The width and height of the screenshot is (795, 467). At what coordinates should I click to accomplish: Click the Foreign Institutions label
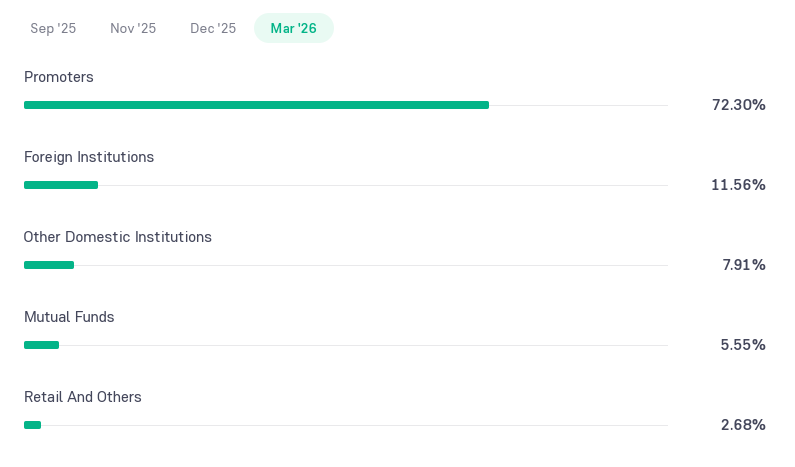[89, 157]
